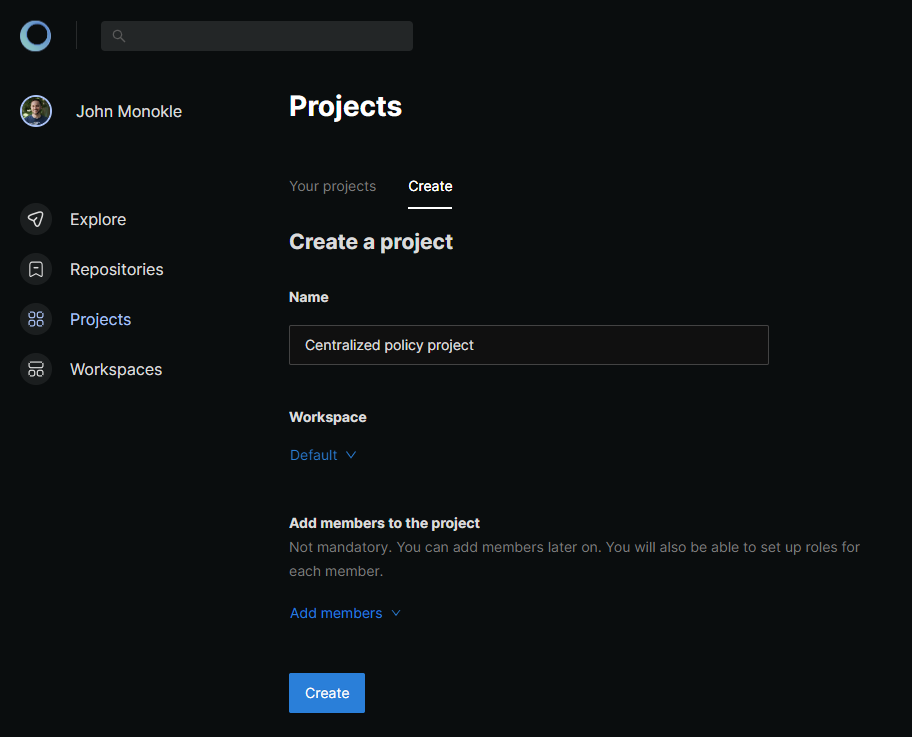Image resolution: width=912 pixels, height=737 pixels.
Task: Open John Monokle's profile avatar
Action: (36, 111)
